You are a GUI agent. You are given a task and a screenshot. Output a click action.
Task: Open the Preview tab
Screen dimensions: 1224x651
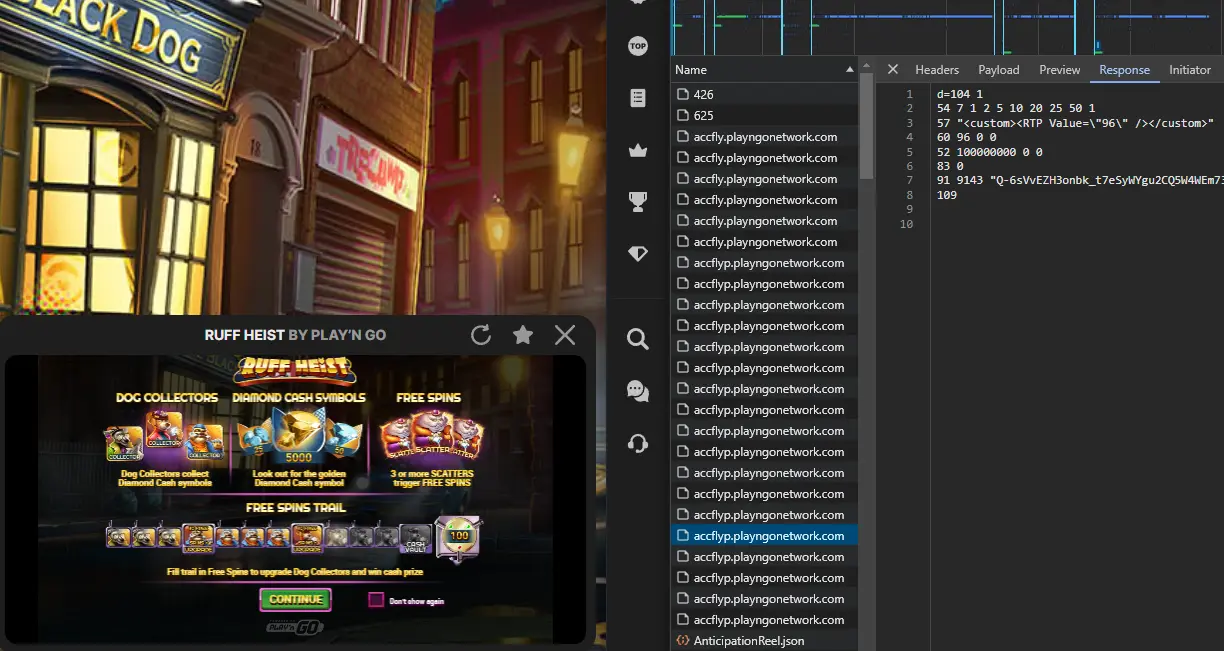pyautogui.click(x=1060, y=70)
